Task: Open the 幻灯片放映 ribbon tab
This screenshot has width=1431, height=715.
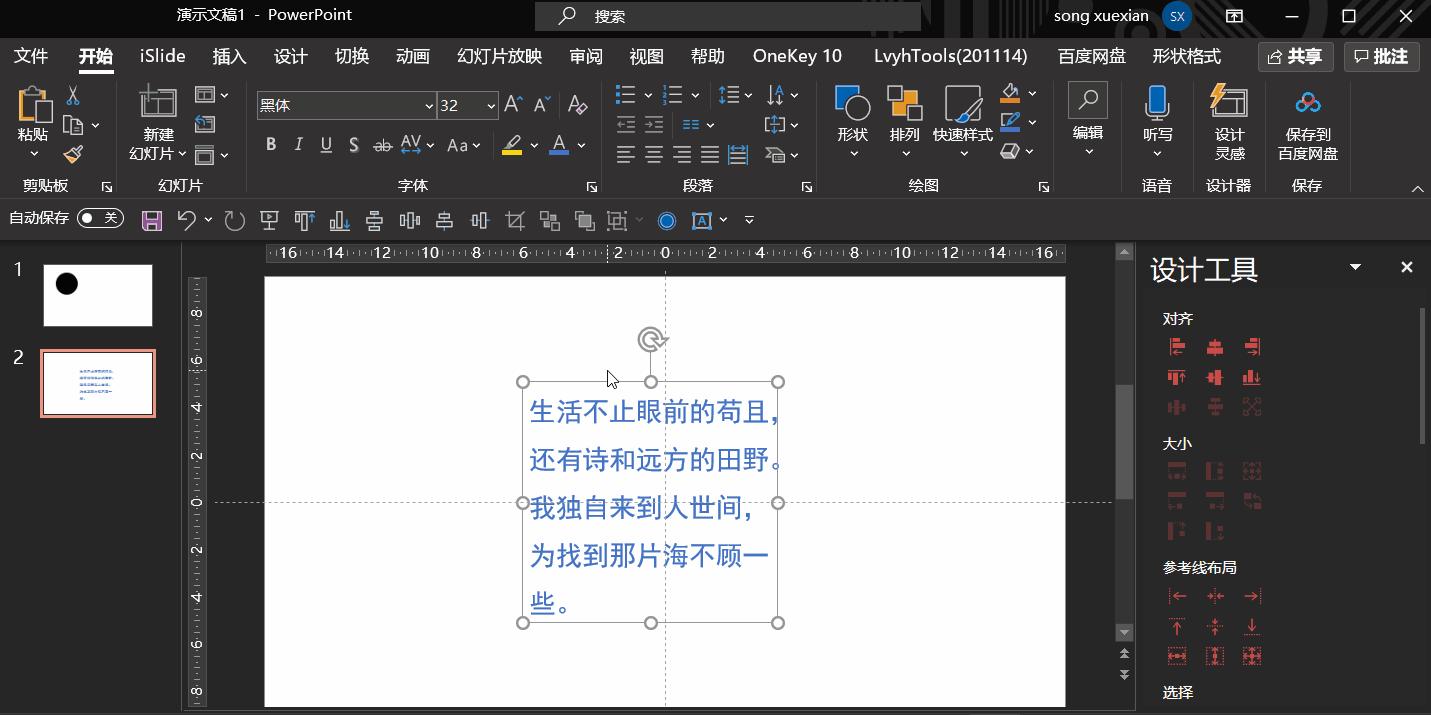Action: tap(499, 56)
